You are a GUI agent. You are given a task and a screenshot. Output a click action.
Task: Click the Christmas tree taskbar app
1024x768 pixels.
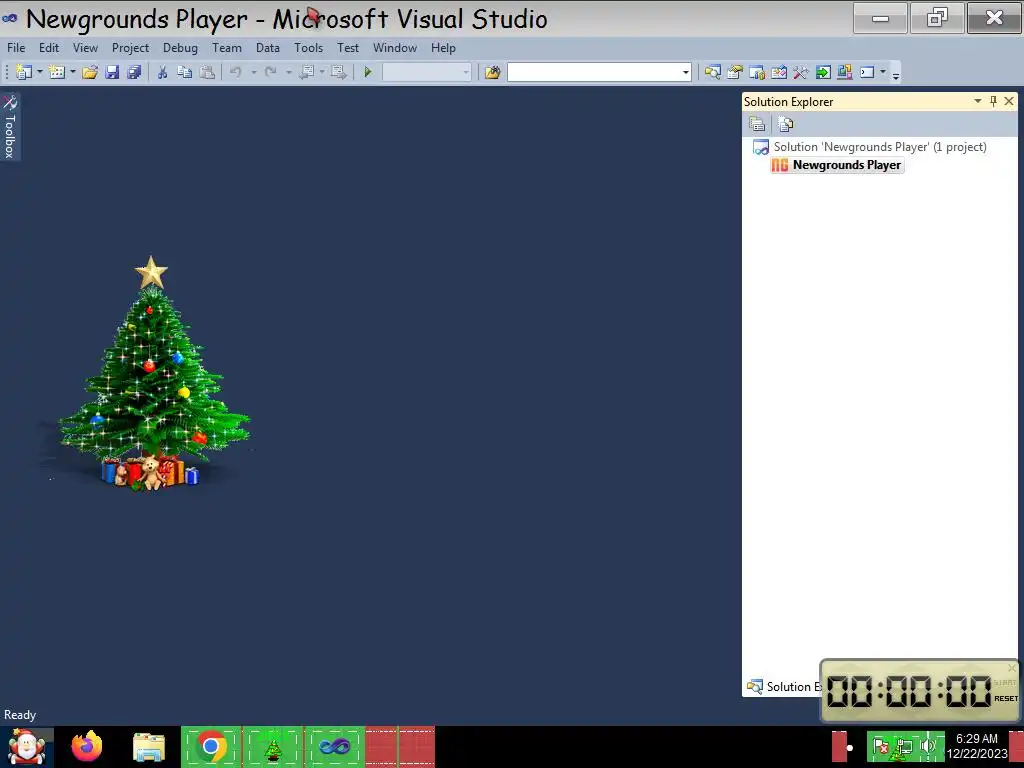(272, 746)
